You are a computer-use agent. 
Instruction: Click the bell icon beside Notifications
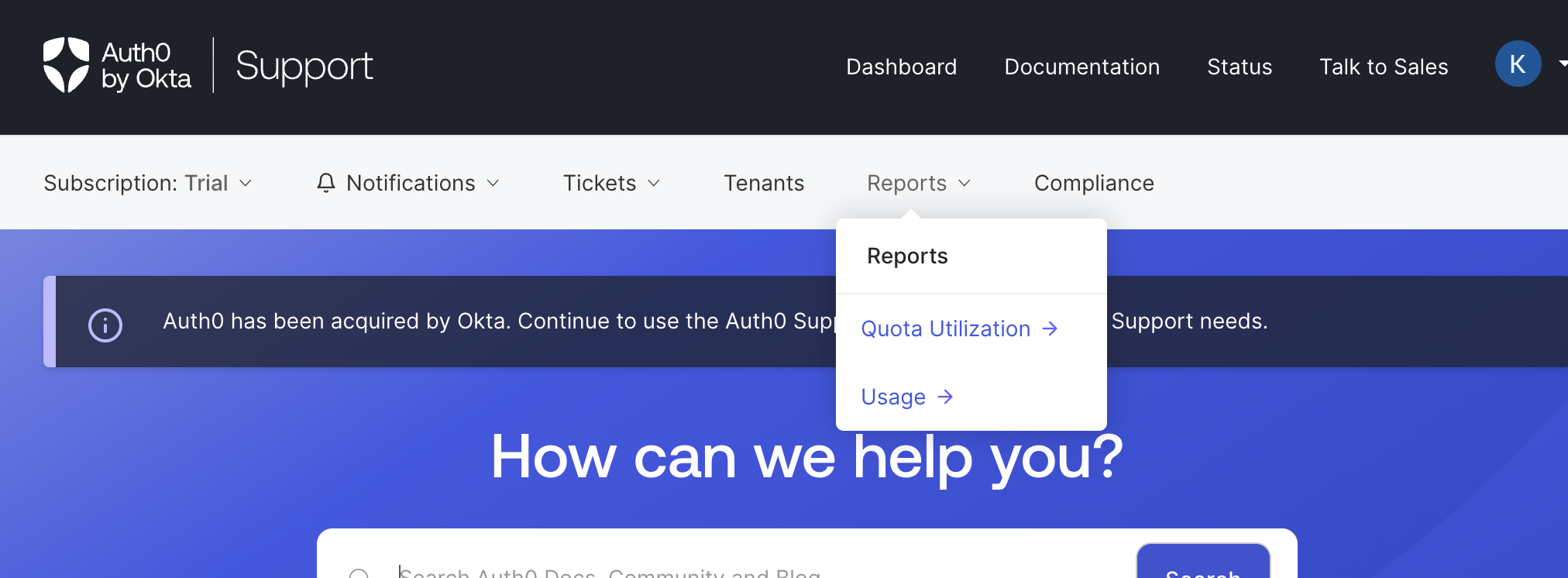326,183
